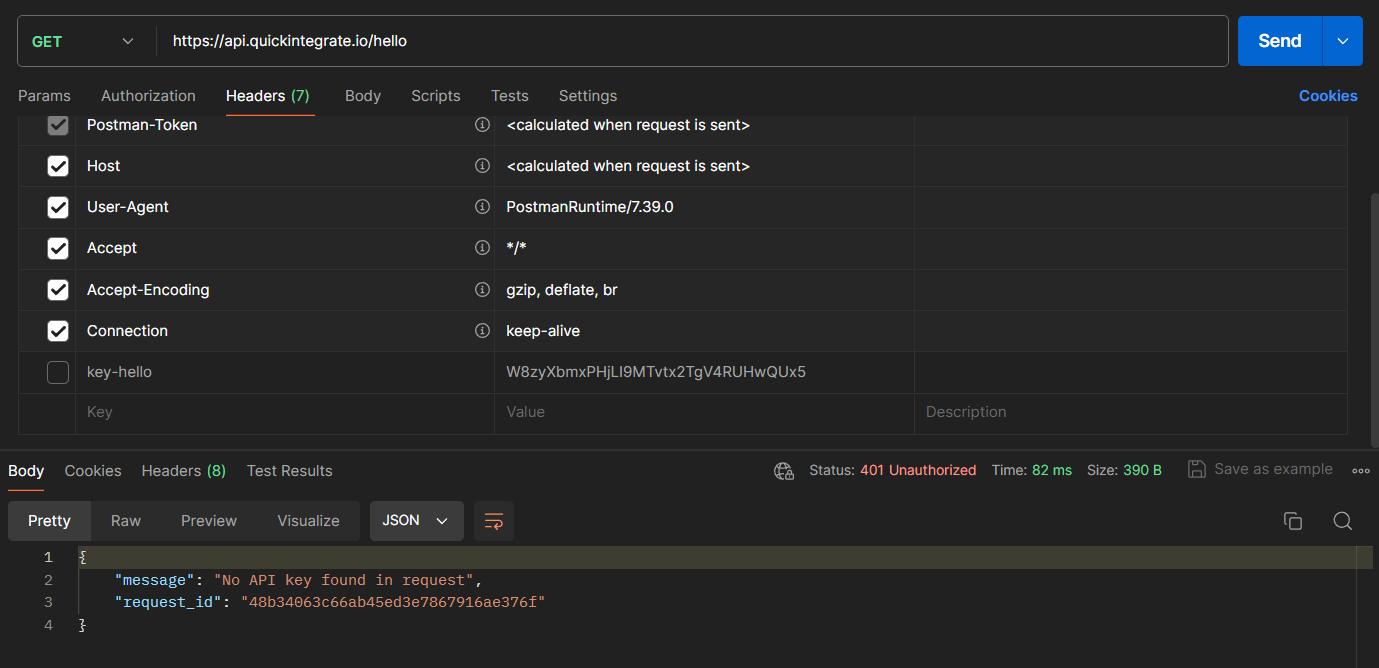Open the Test Results tab
Image resolution: width=1379 pixels, height=668 pixels.
pos(290,471)
